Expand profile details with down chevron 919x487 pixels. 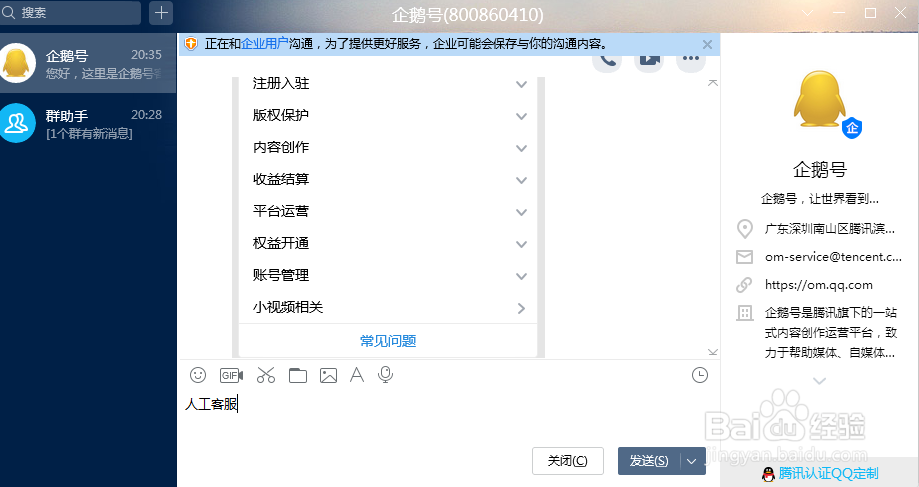[819, 381]
